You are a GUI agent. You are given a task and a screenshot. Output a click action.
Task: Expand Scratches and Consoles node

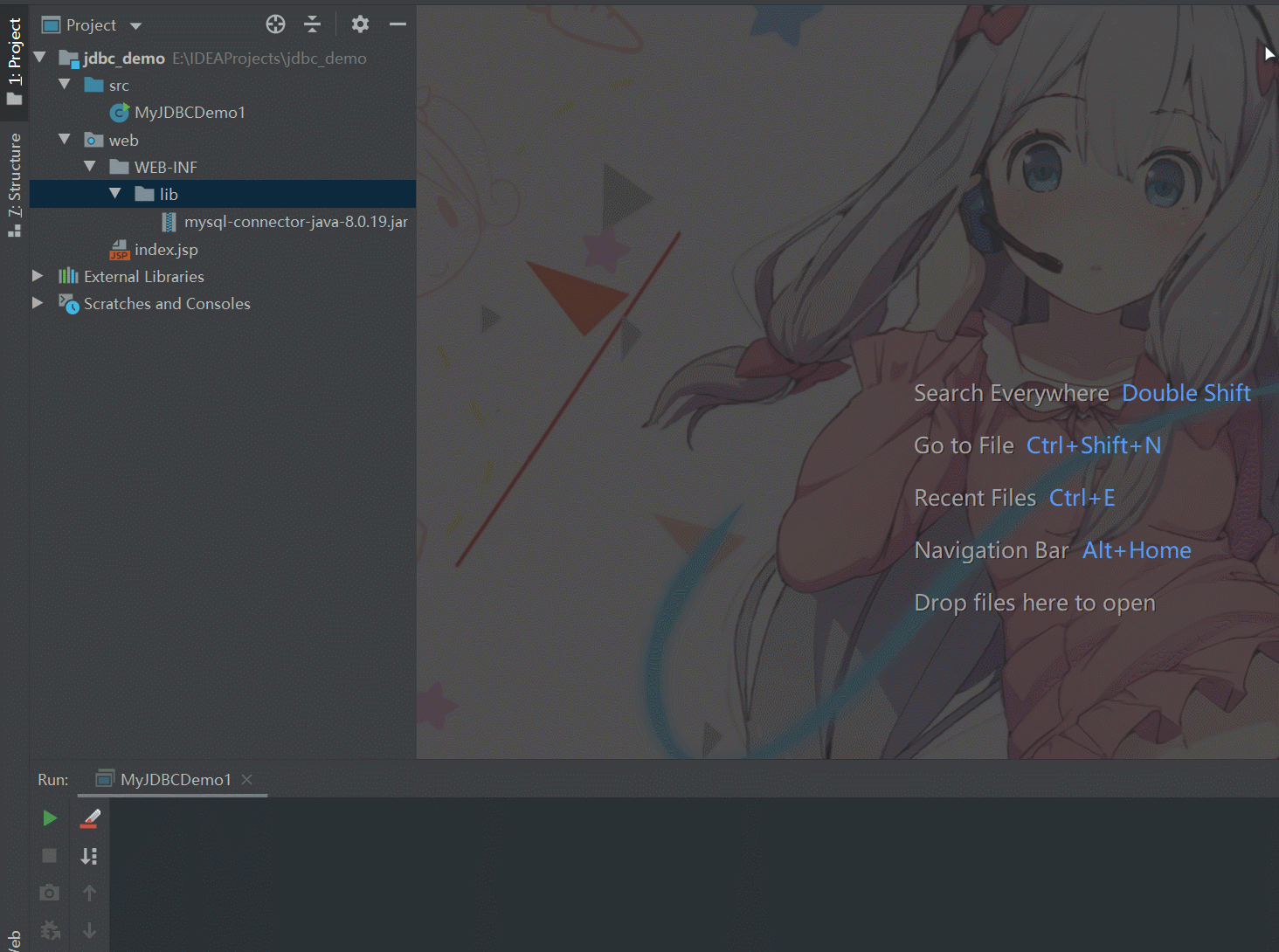click(38, 303)
